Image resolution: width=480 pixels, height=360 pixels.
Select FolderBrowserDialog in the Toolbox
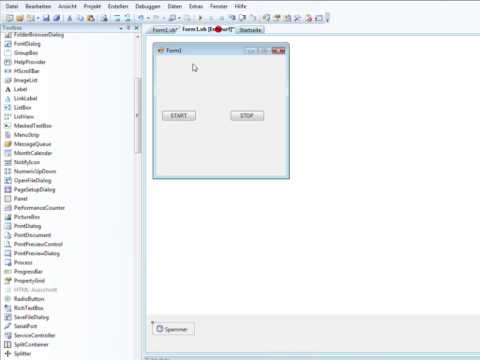point(39,35)
